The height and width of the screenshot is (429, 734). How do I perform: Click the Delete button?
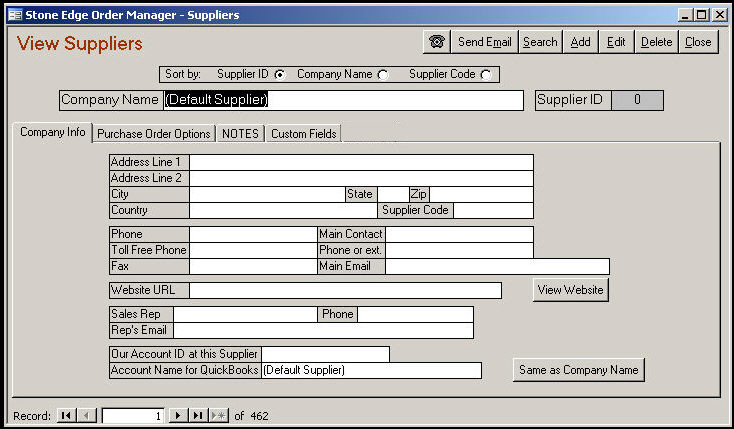[656, 42]
